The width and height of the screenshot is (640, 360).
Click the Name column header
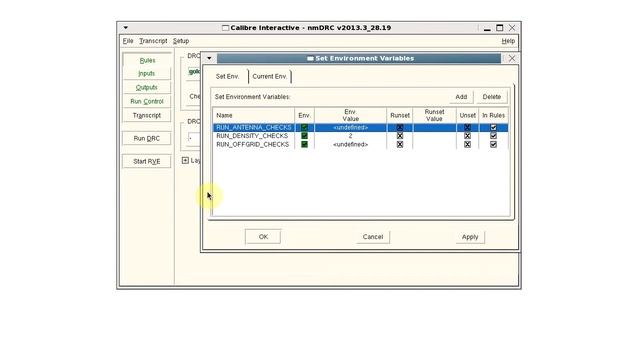coord(253,116)
